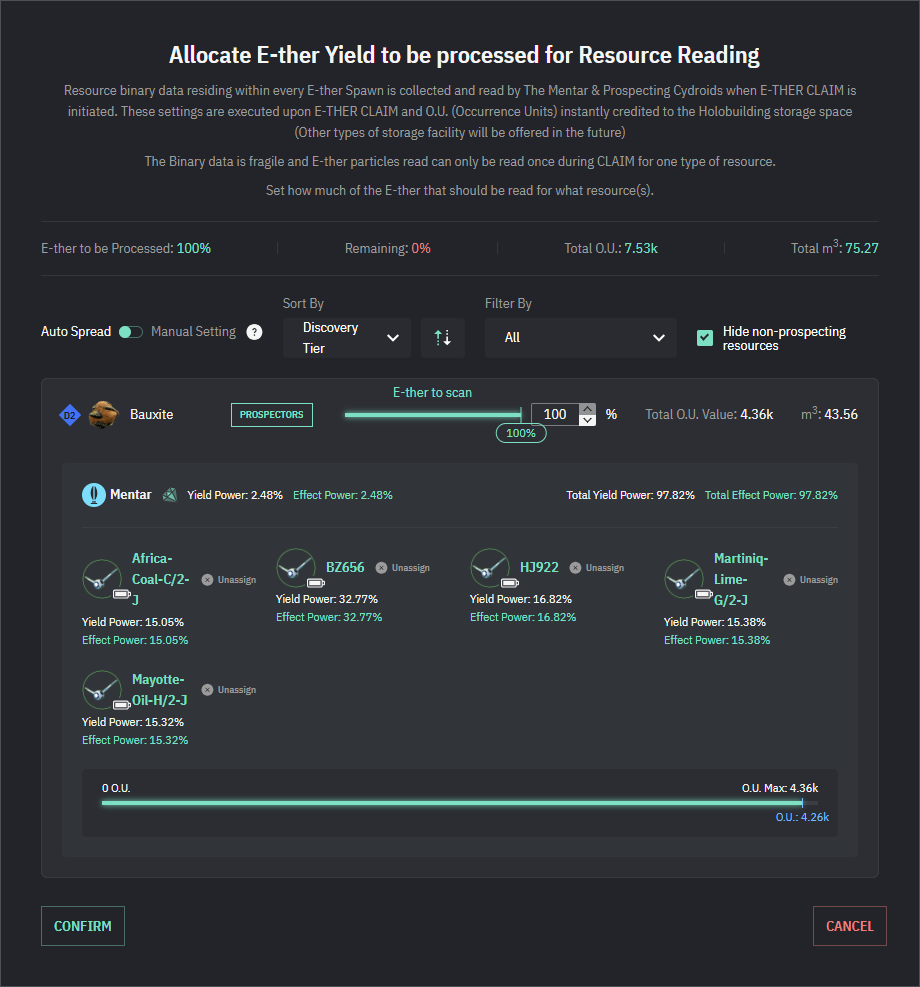Click the help question mark icon
This screenshot has width=920, height=987.
tap(255, 332)
